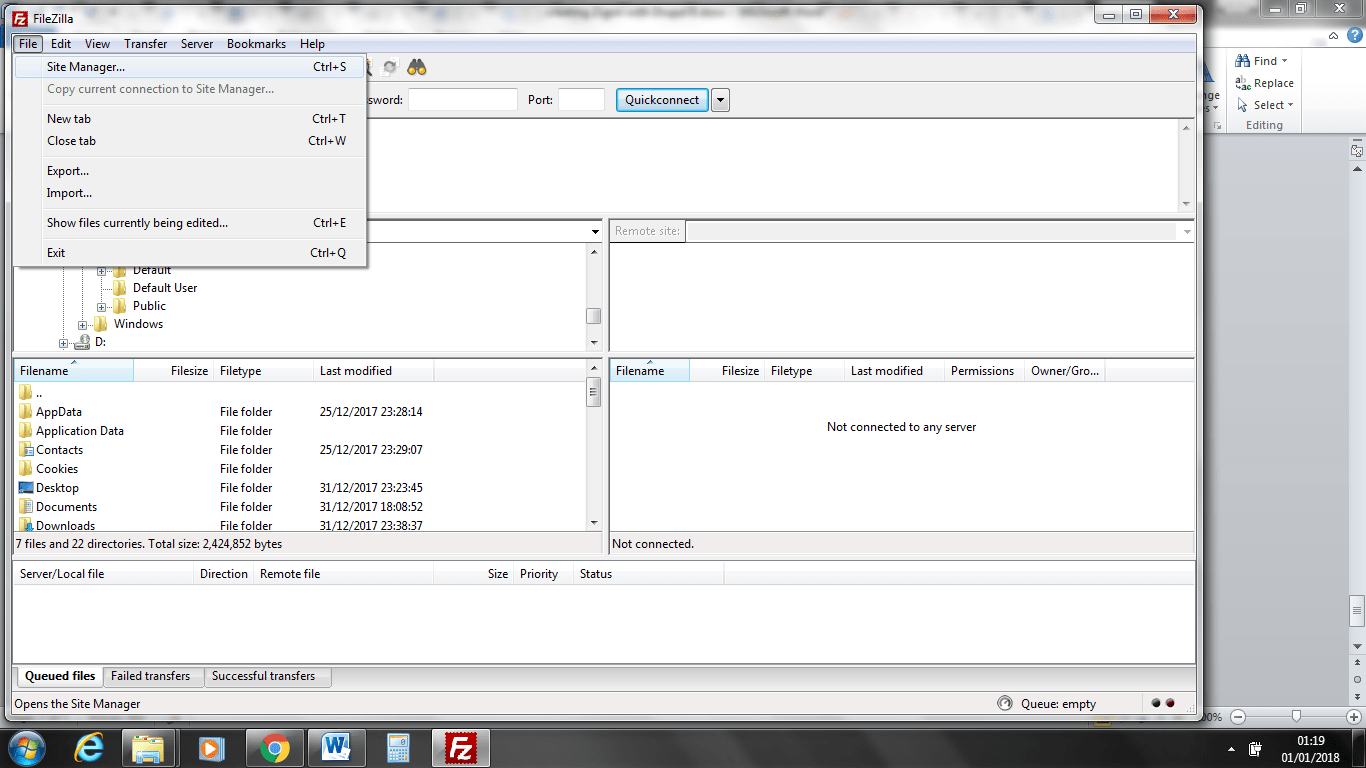Image resolution: width=1366 pixels, height=768 pixels.
Task: Select Export from the File menu
Action: point(68,171)
